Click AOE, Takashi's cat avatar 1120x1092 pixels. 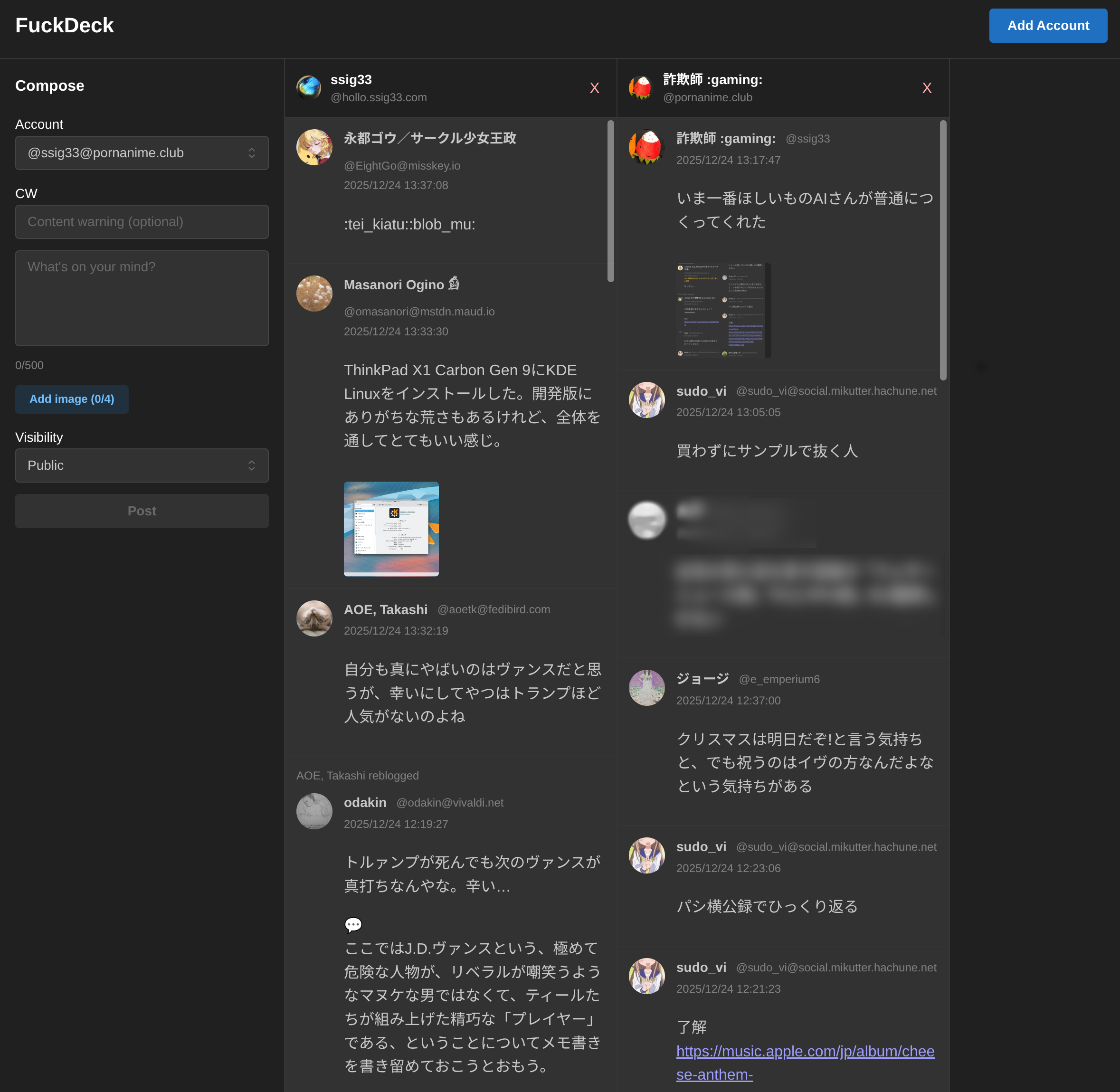click(x=314, y=618)
